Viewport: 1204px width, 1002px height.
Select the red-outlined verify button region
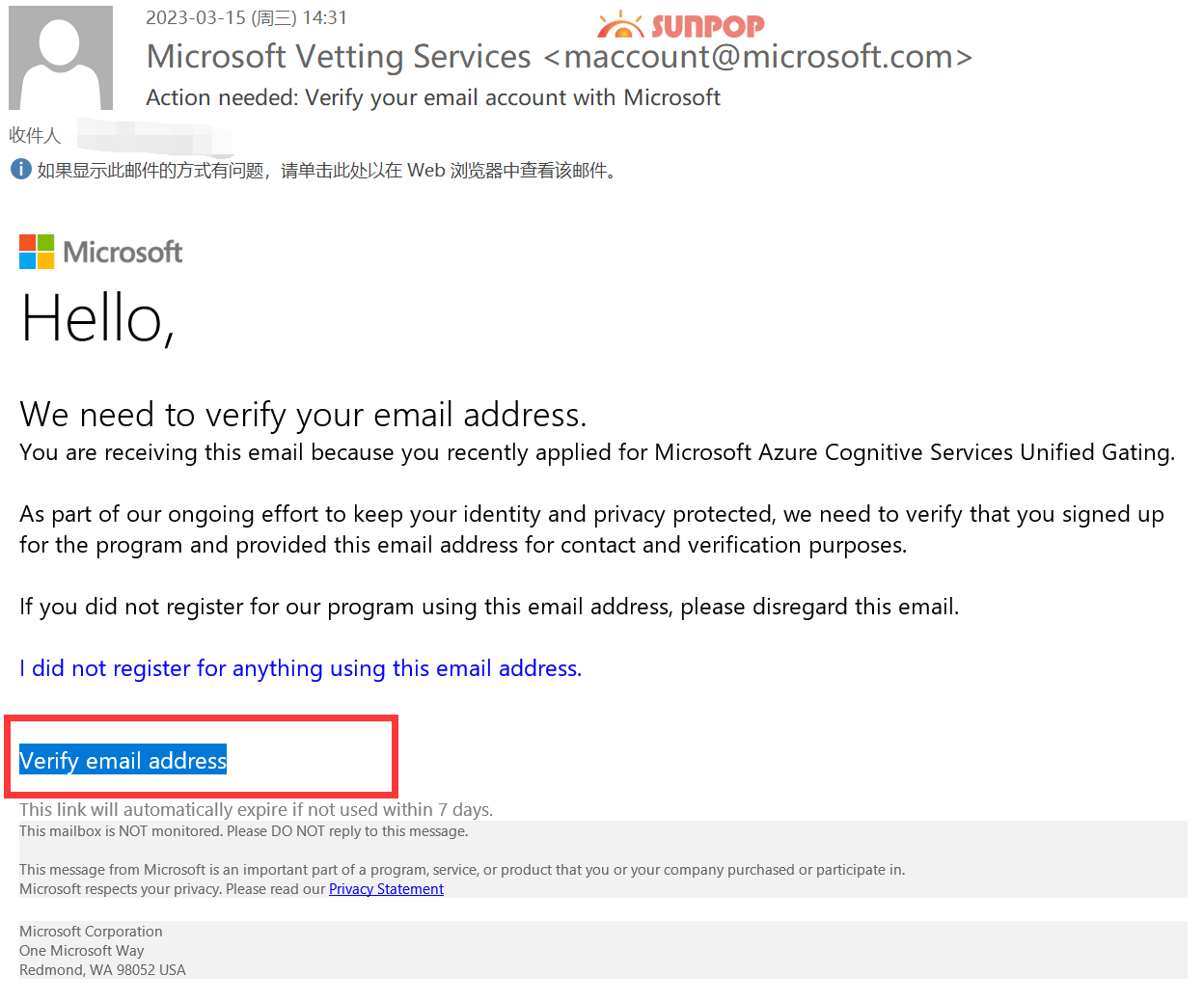click(x=201, y=756)
